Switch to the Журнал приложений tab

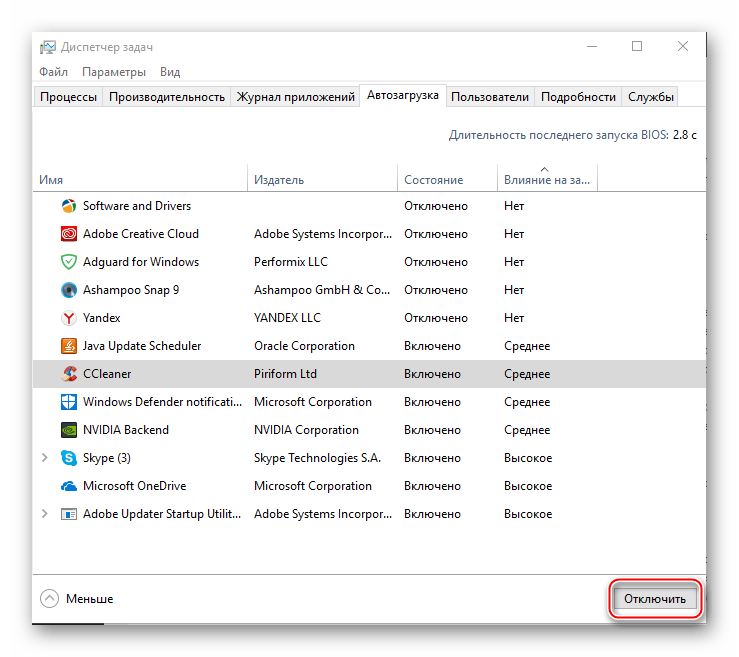pyautogui.click(x=296, y=97)
